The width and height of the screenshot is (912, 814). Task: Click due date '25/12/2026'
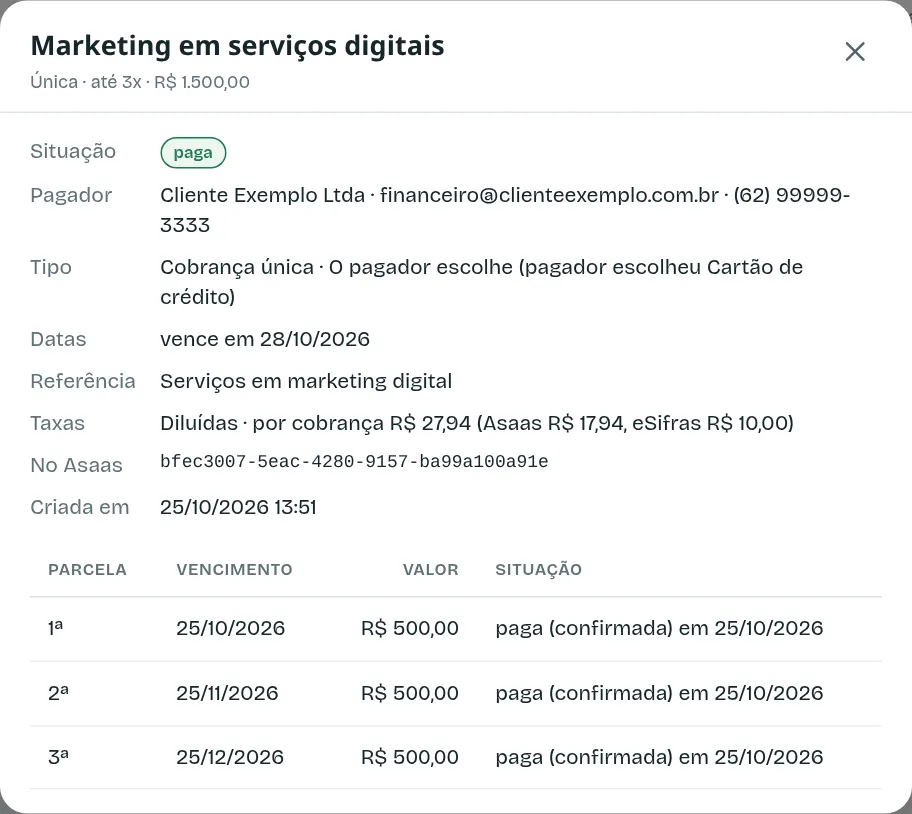(230, 758)
